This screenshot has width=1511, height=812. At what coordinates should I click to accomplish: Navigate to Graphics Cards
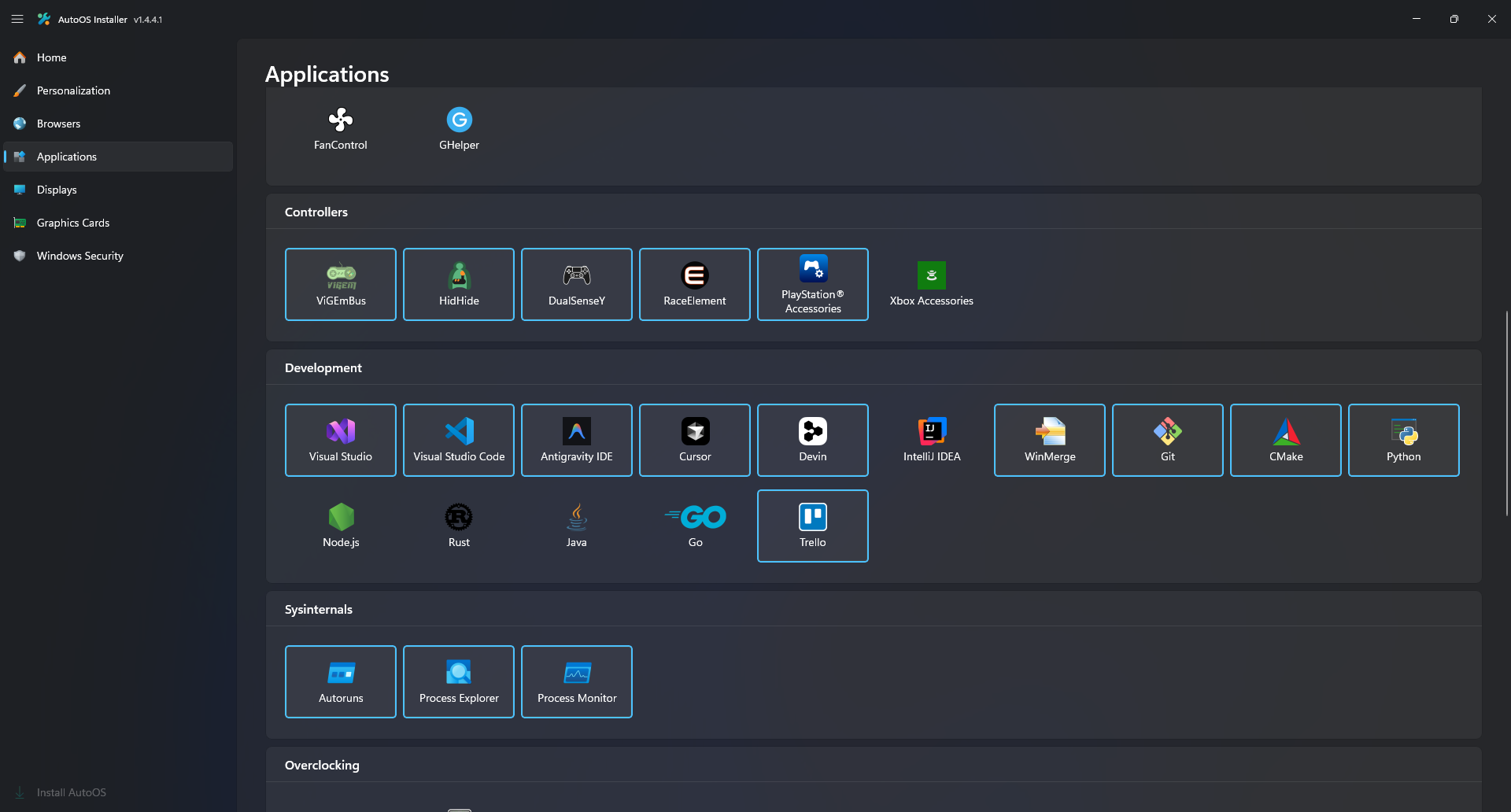click(118, 223)
